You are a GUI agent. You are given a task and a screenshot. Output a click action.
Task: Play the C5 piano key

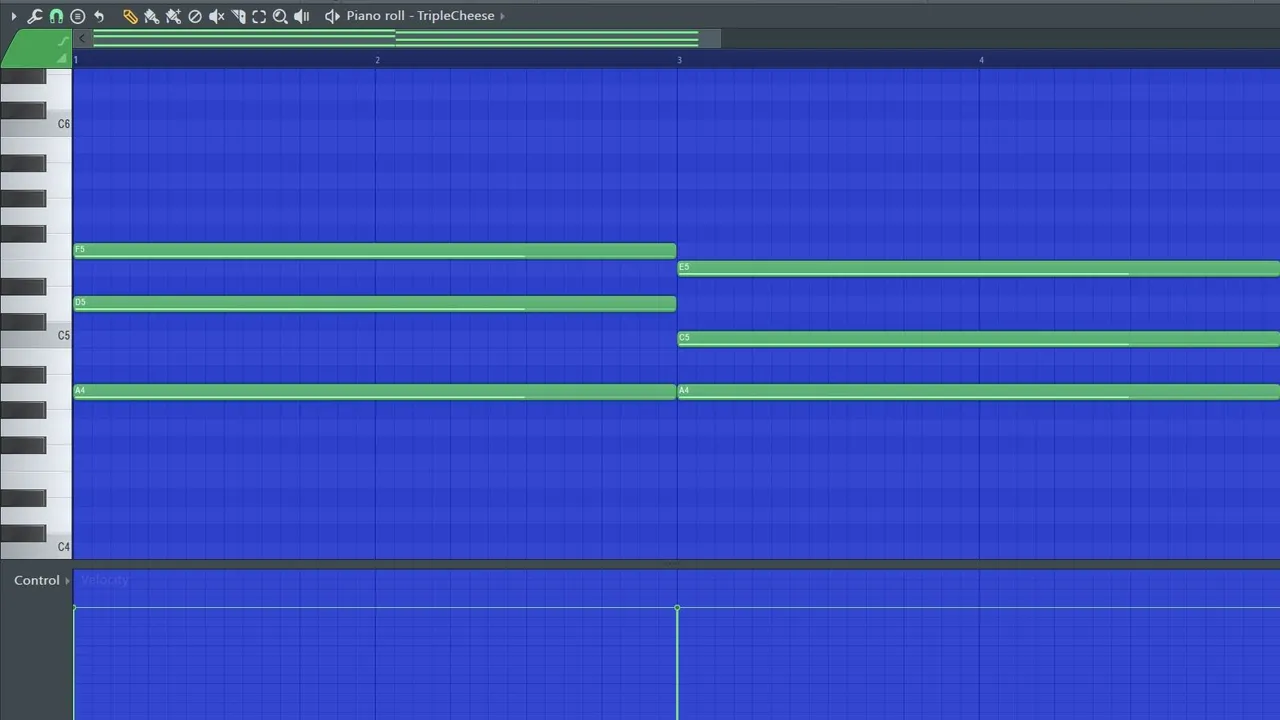tap(59, 336)
